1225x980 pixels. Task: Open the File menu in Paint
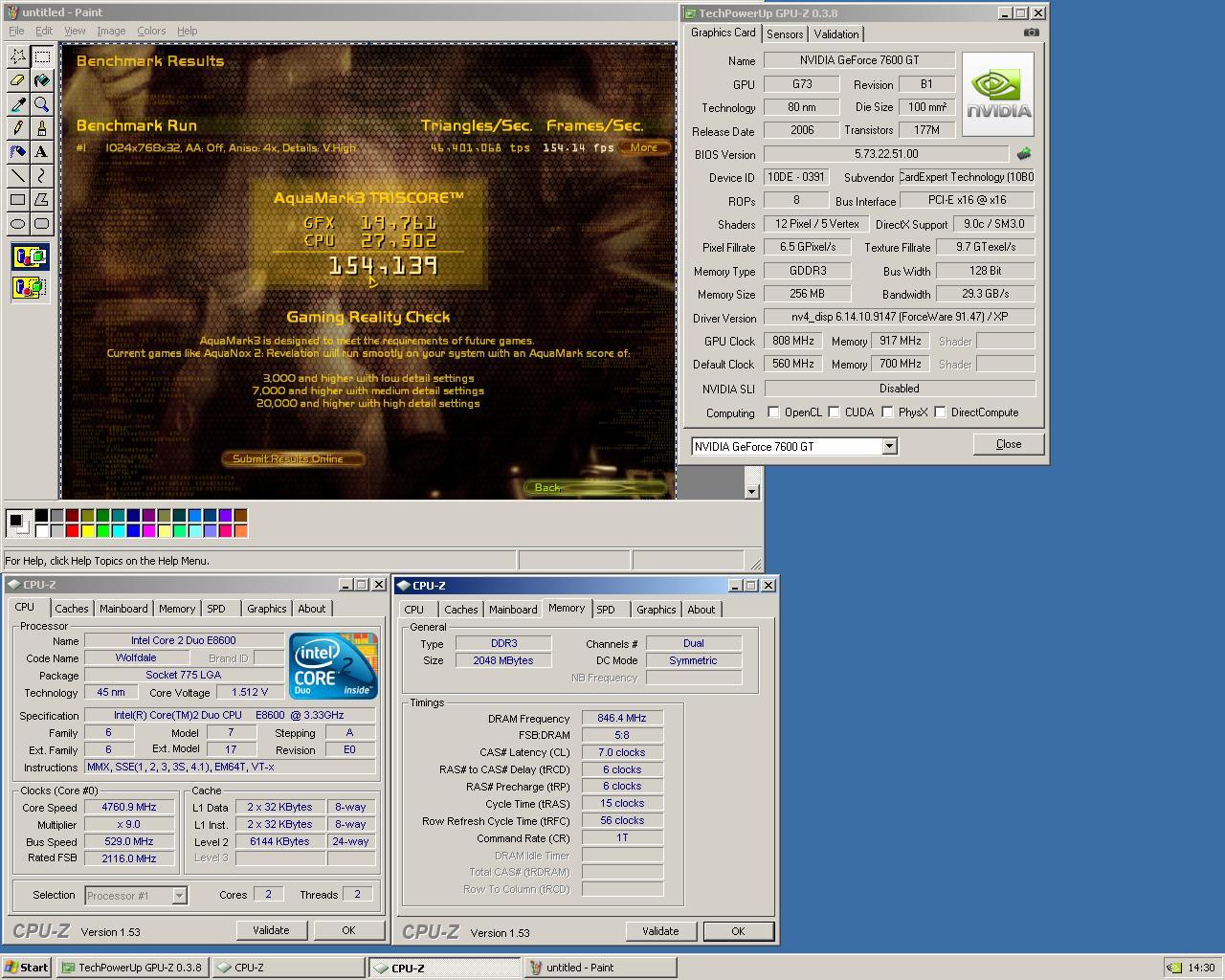tap(16, 31)
